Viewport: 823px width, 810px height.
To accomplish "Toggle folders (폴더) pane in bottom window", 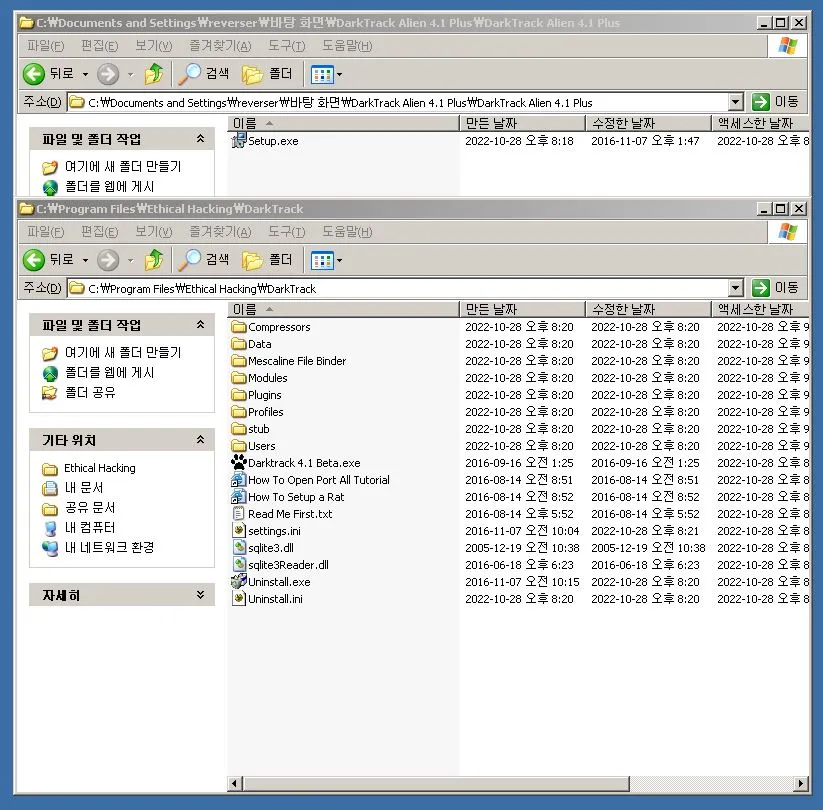I will (x=267, y=260).
